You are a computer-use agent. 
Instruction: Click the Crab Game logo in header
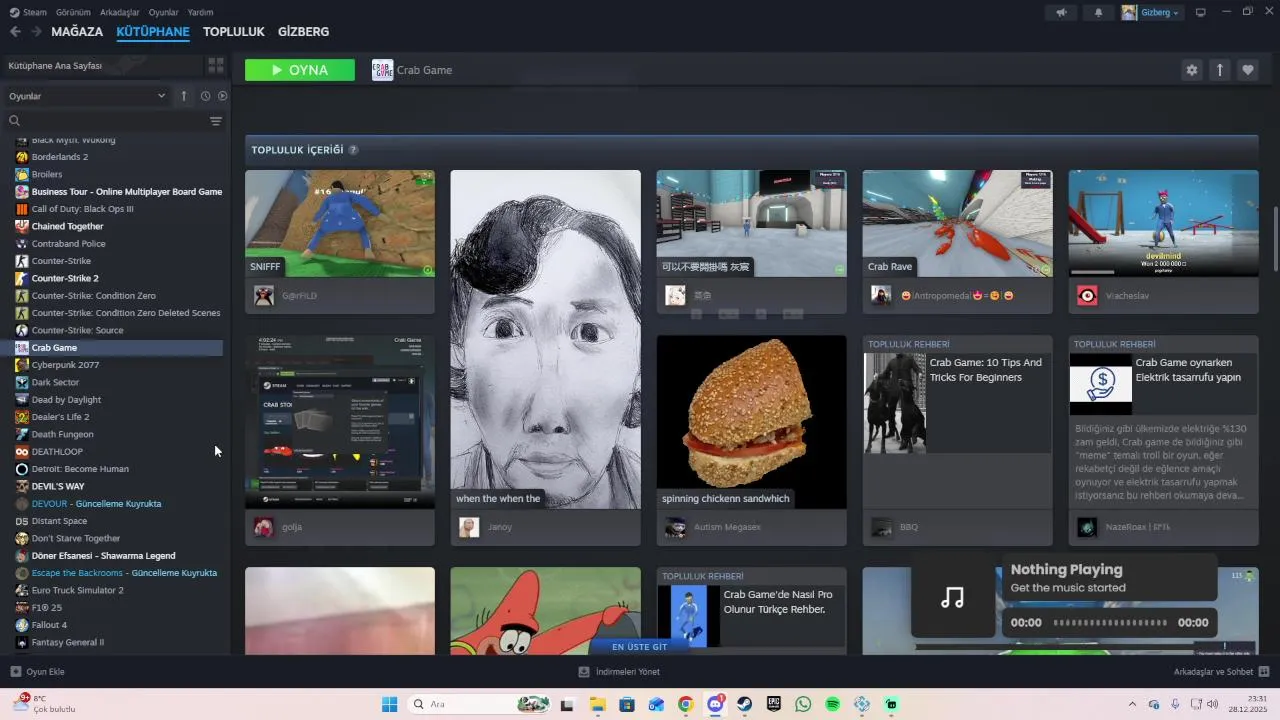382,70
